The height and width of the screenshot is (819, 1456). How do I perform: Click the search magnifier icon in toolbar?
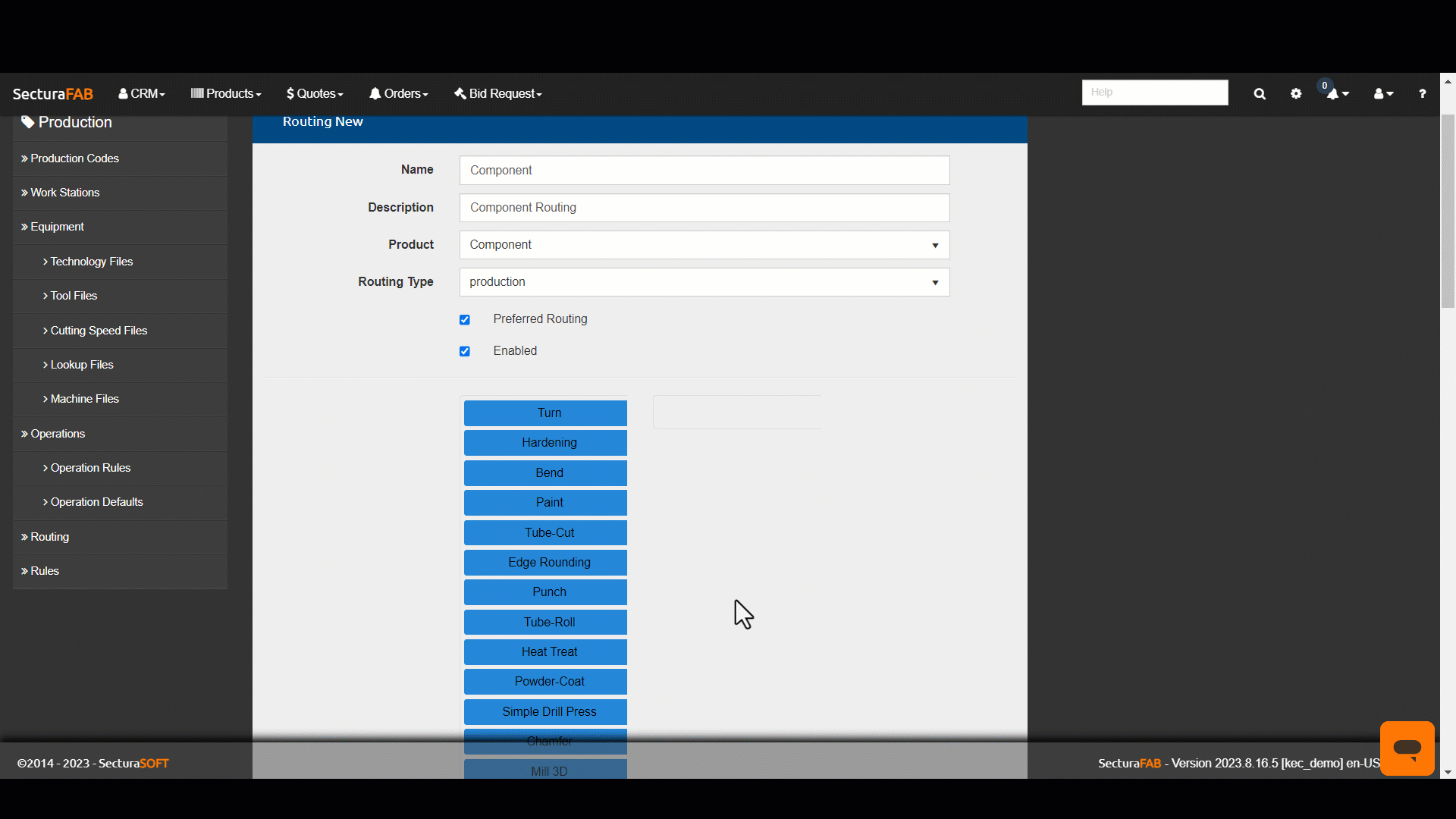click(1259, 92)
